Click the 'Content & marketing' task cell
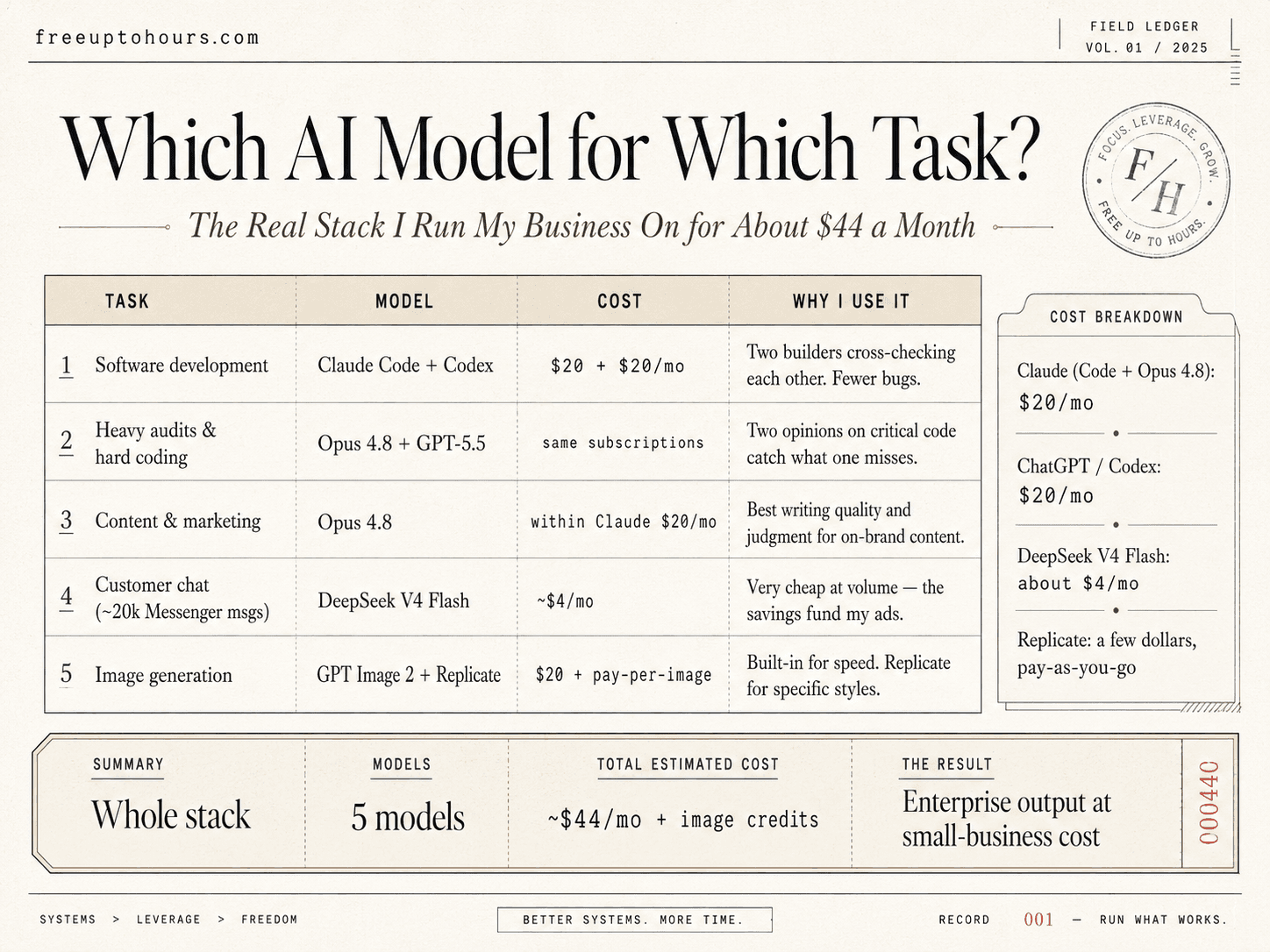Image resolution: width=1270 pixels, height=952 pixels. [178, 521]
